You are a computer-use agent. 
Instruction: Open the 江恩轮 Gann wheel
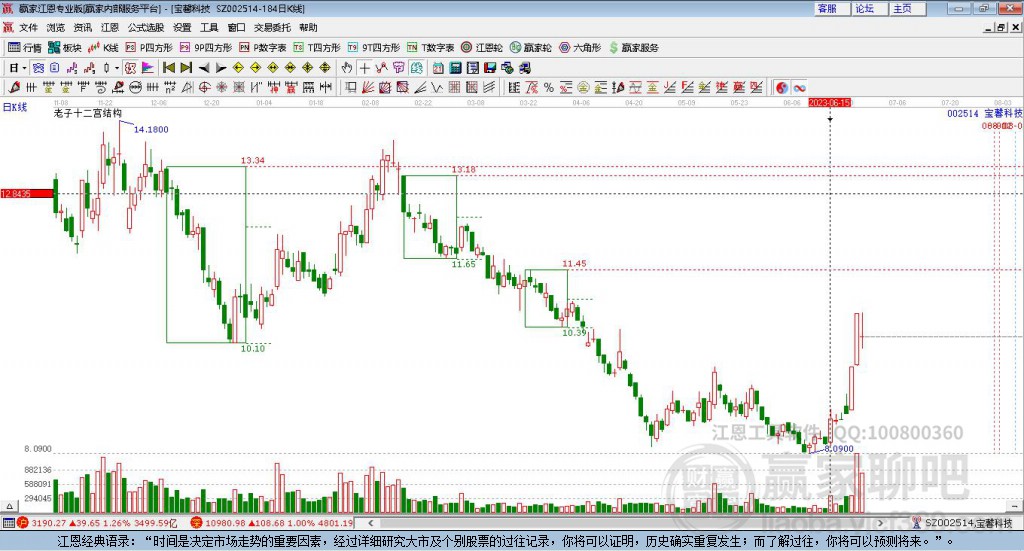(482, 48)
